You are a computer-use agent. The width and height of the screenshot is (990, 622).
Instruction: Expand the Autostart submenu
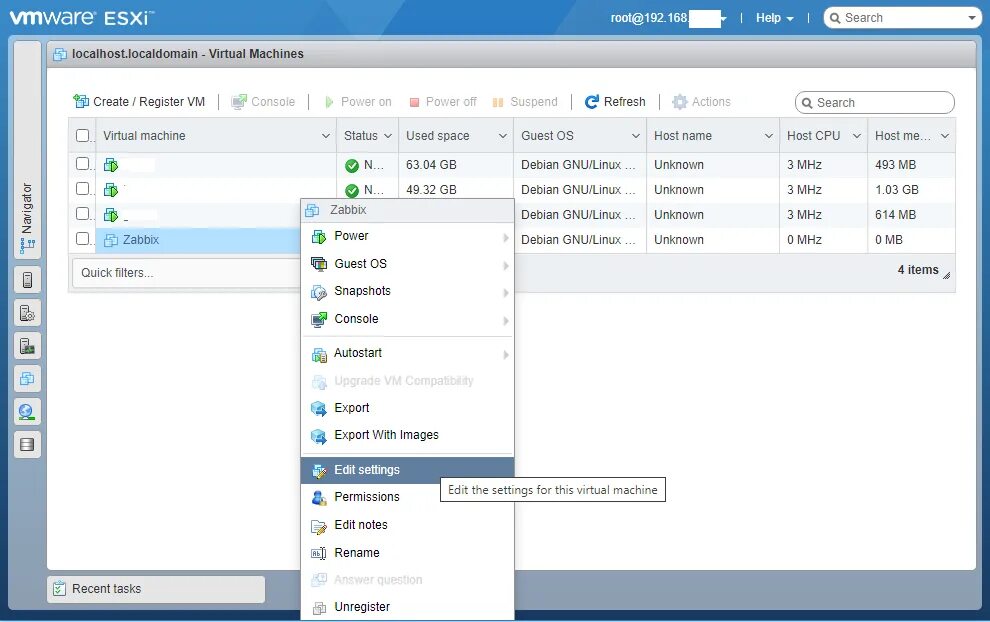click(408, 353)
